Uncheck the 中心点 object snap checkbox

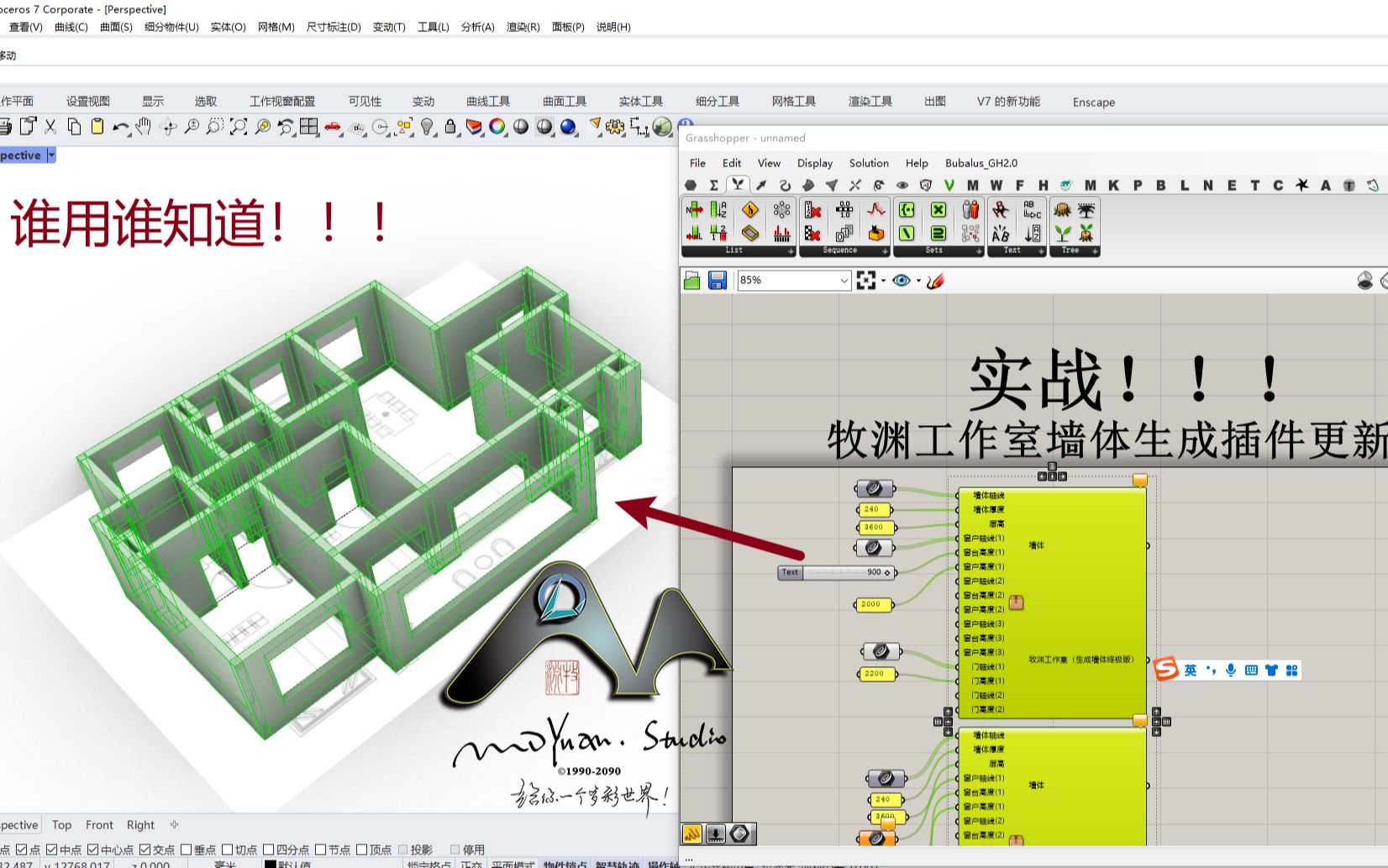coord(93,850)
